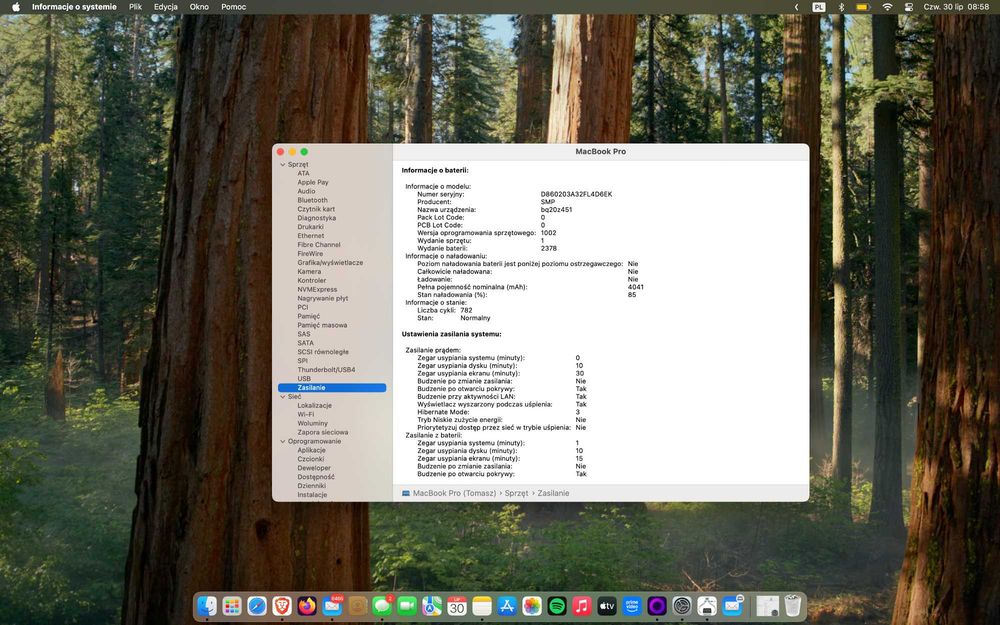Screen dimensions: 1000x625
Task: Open the Informacje o systemie menu
Action: (74, 7)
